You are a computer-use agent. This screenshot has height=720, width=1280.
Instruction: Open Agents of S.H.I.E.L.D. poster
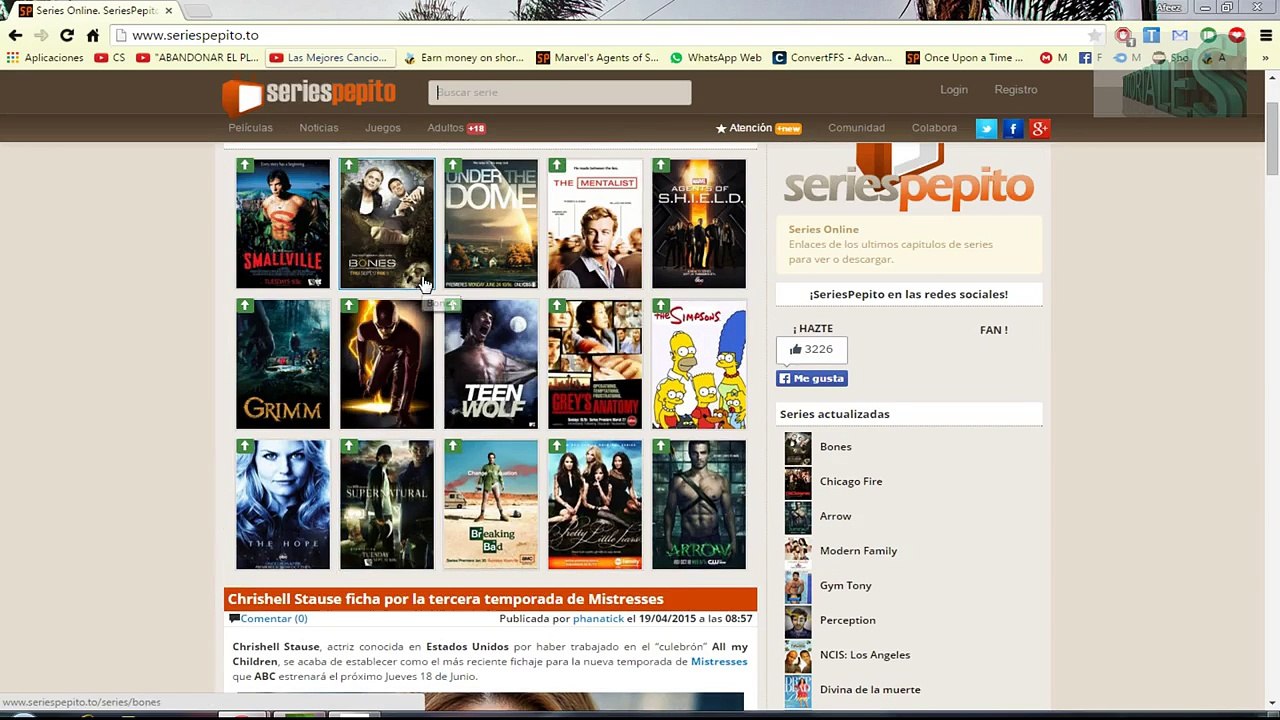[699, 223]
